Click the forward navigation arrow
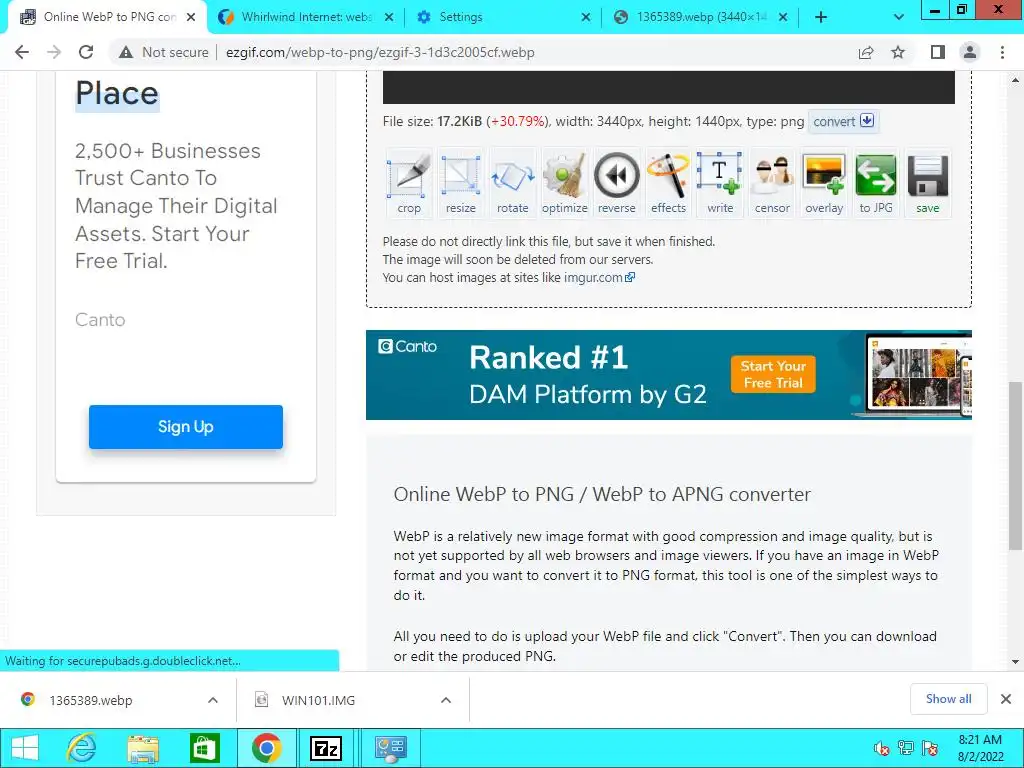Viewport: 1024px width, 768px height. tap(54, 52)
